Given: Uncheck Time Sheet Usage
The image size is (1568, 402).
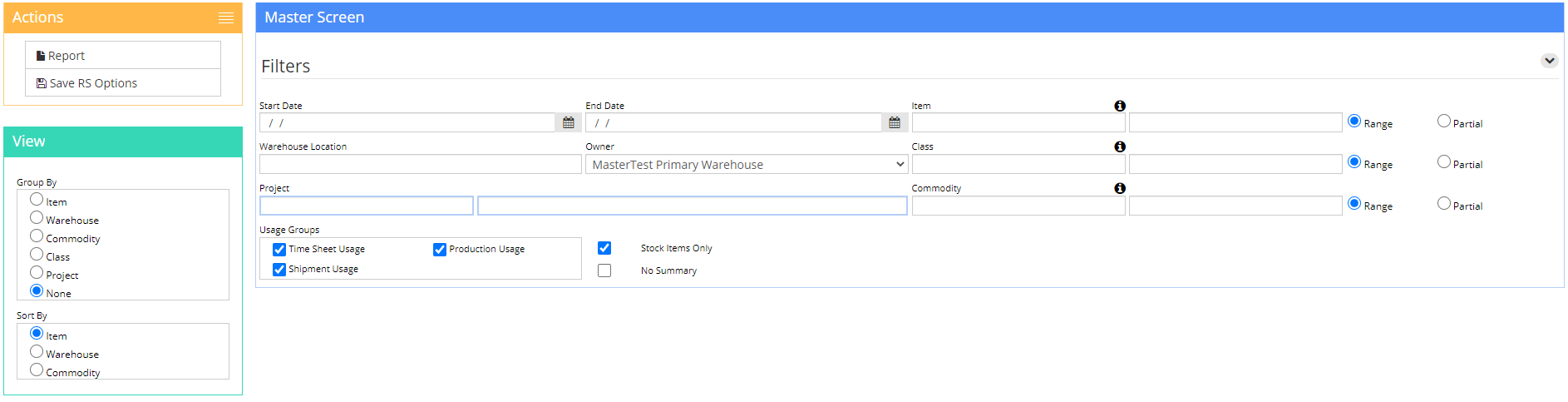Looking at the screenshot, I should click(279, 250).
